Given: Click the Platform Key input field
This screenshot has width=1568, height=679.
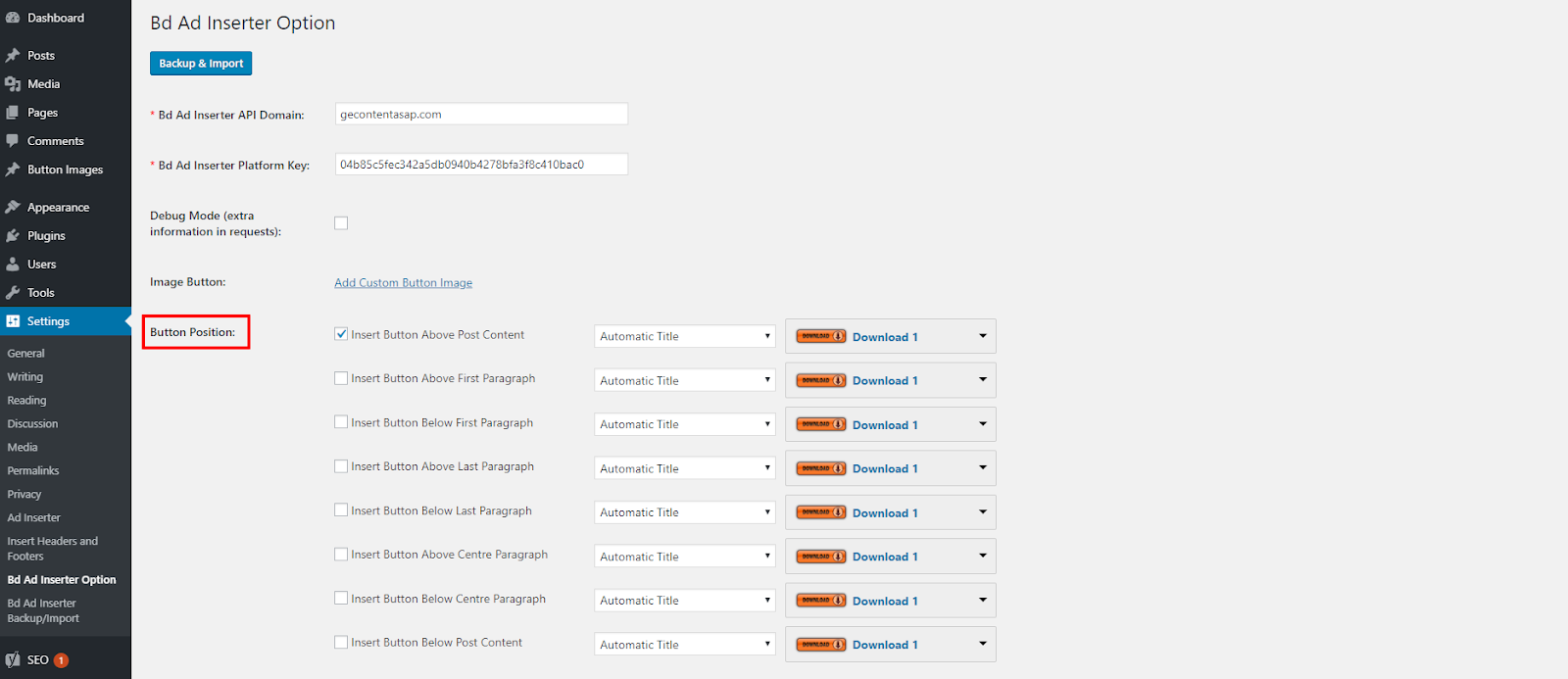Looking at the screenshot, I should click(x=481, y=164).
